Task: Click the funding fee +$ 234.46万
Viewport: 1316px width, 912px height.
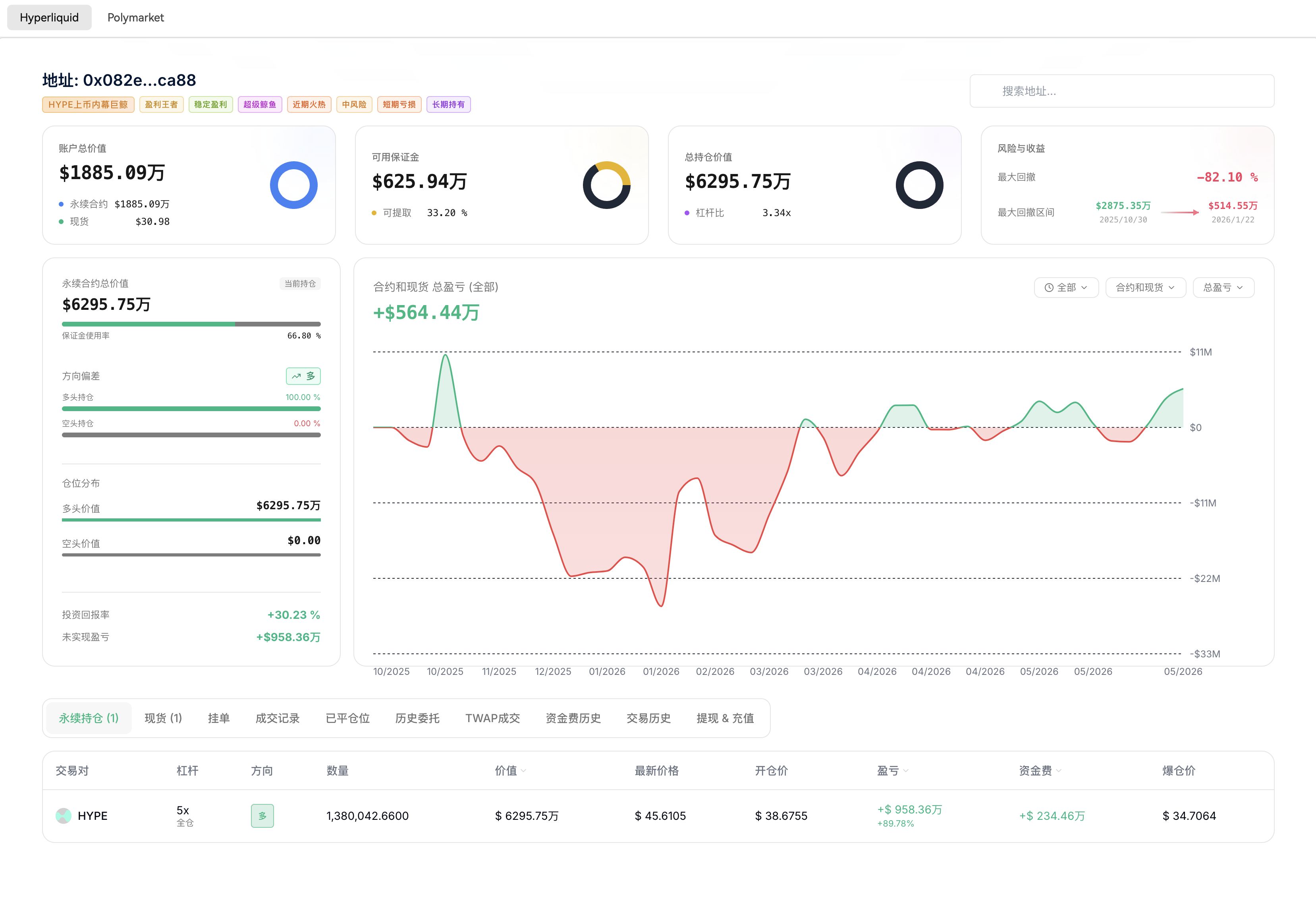Action: [x=1052, y=816]
